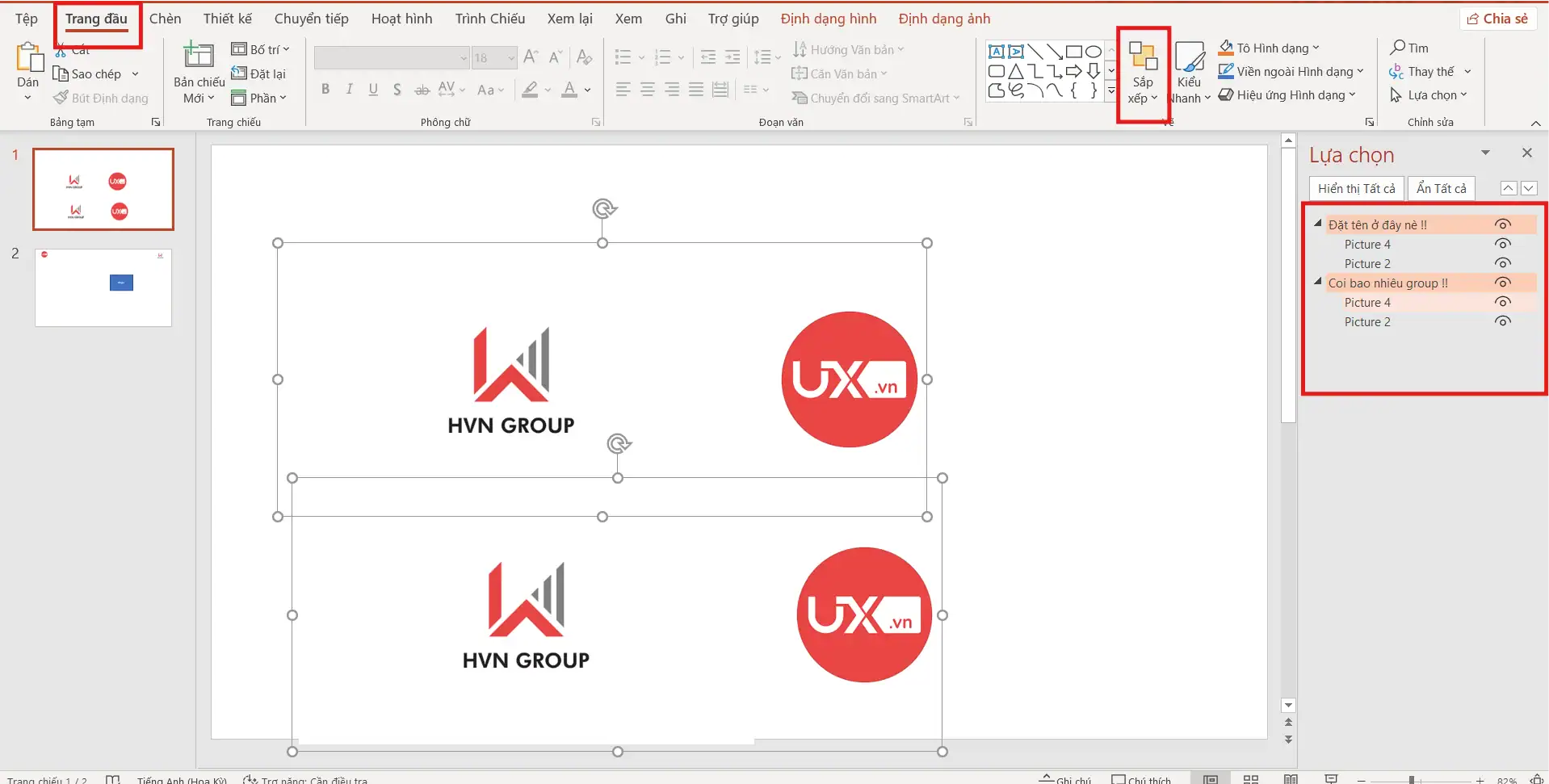Screen dimensions: 1549x784
Task: Switch to the Chèn tab
Action: 166,18
